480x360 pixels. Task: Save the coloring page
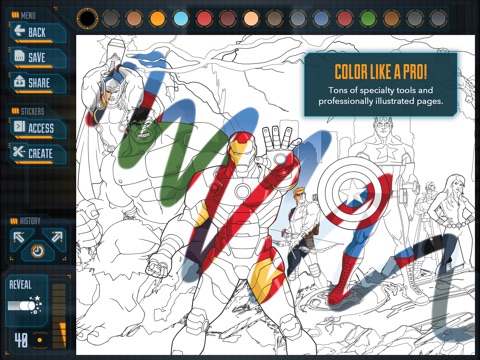point(37,58)
